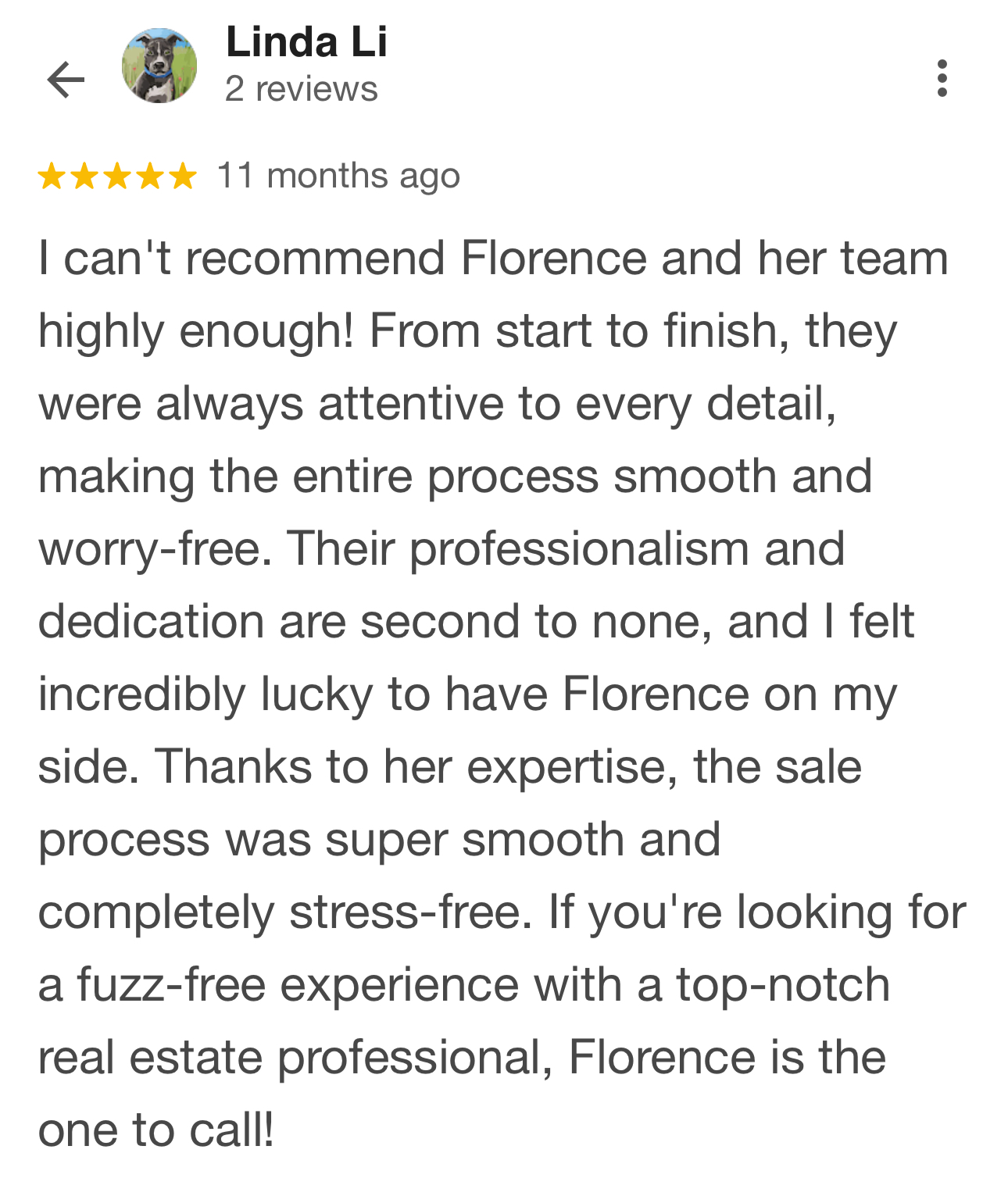Click the word "top-notch" in the review
This screenshot has width=1008, height=1196.
click(x=782, y=984)
